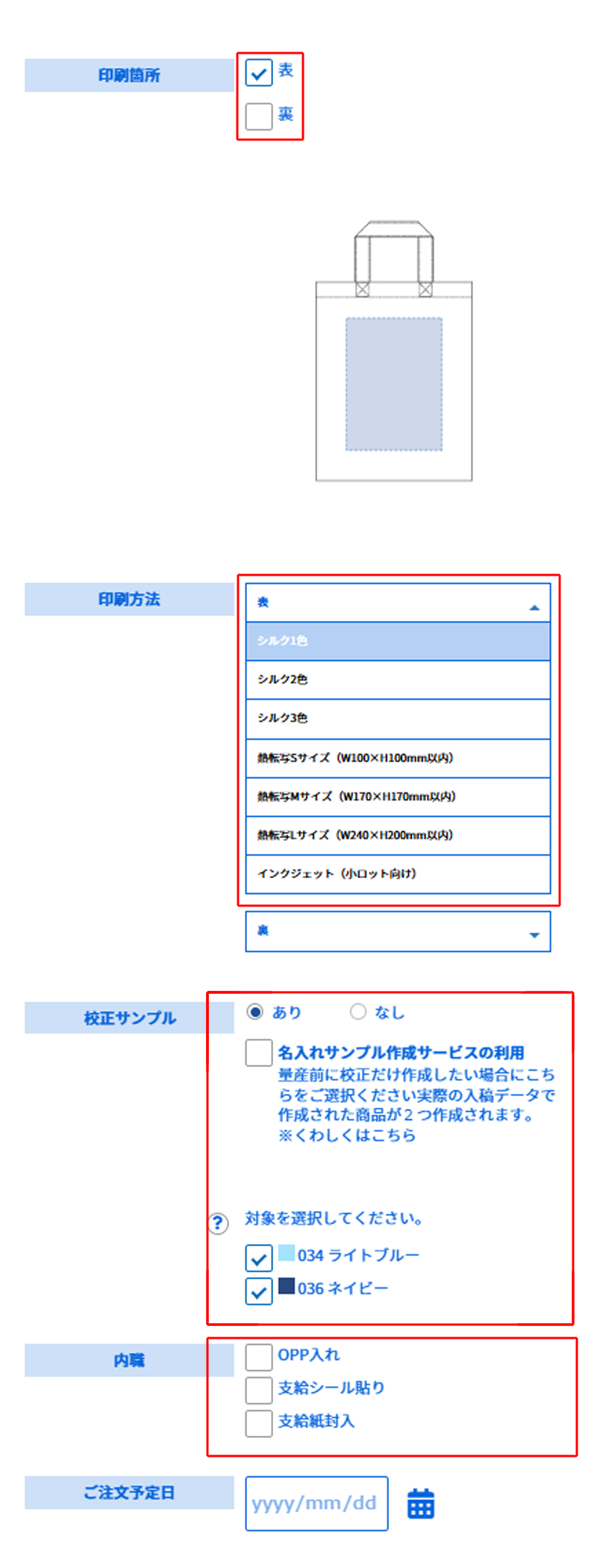Click the ご注文予定日 label
The width and height of the screenshot is (597, 1568).
coord(129,1493)
